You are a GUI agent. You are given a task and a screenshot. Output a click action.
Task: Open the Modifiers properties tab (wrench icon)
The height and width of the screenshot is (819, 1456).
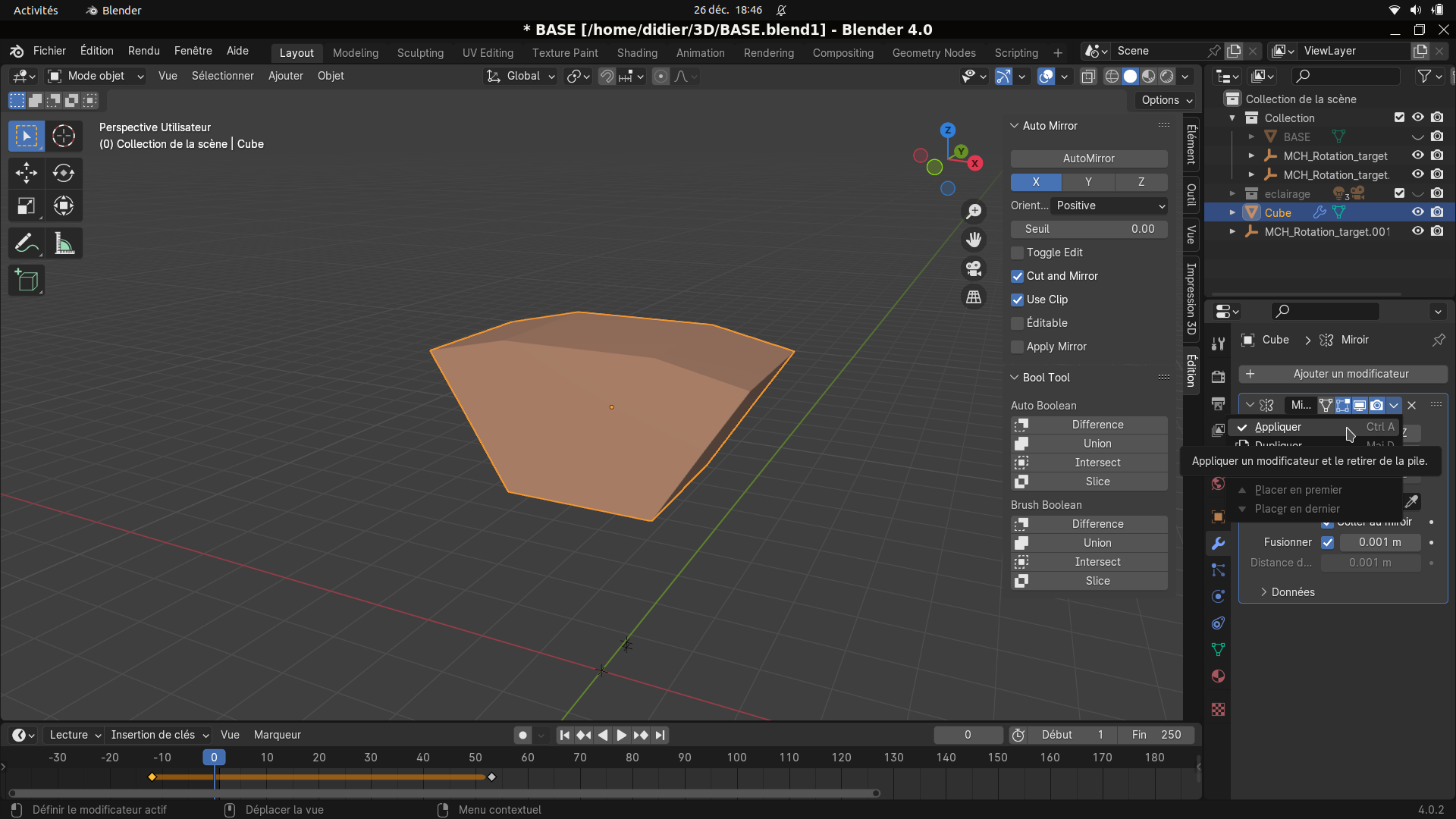coord(1218,543)
